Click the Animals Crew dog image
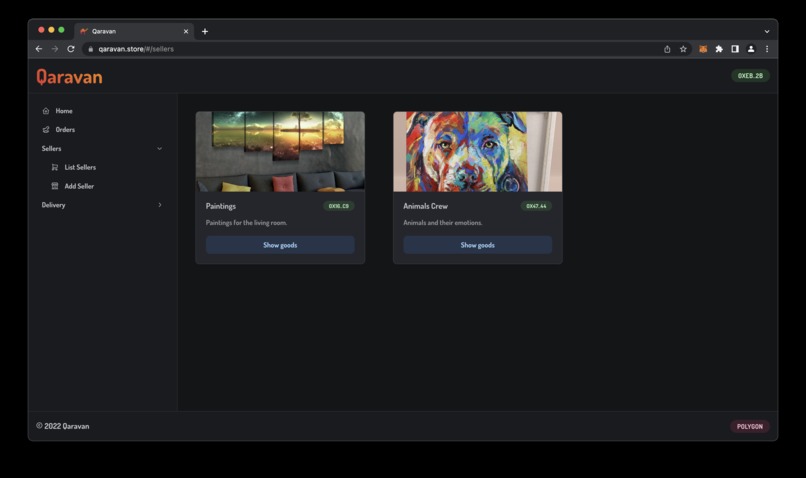806x478 pixels. [x=478, y=152]
